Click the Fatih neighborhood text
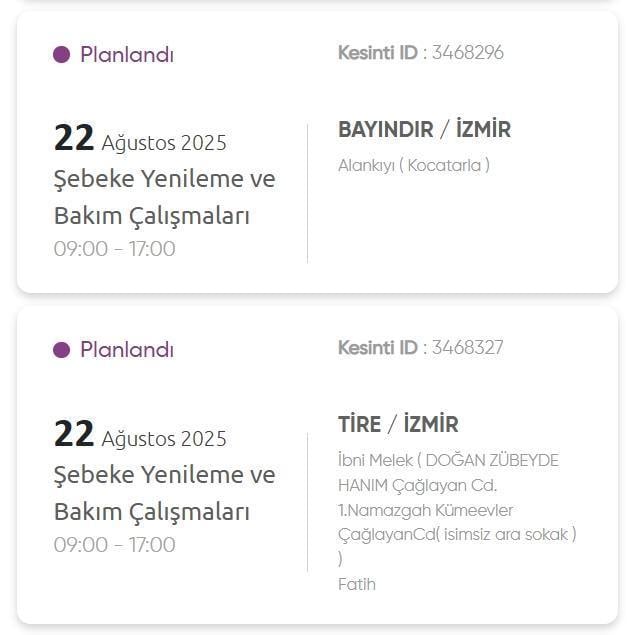 [x=357, y=584]
